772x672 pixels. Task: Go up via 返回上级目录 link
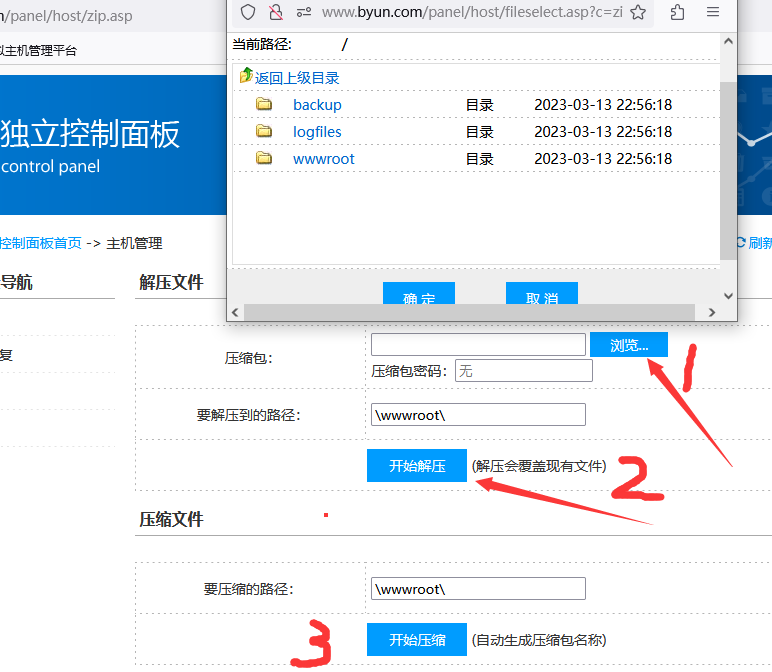296,77
